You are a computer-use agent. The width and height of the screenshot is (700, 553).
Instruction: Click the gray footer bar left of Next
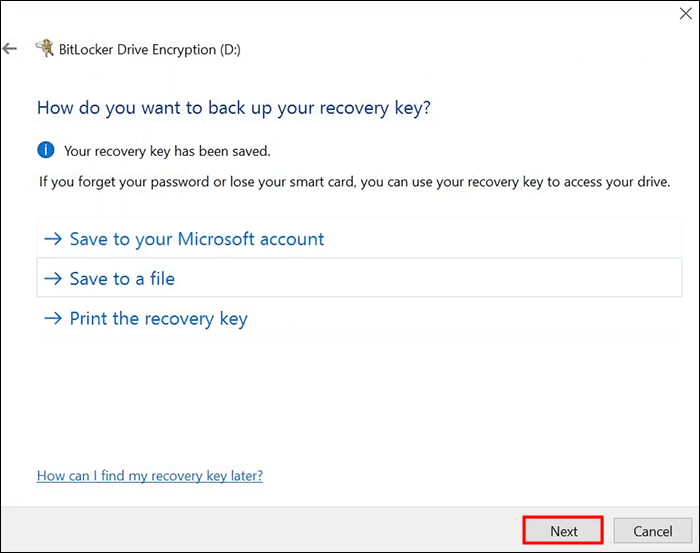(260, 530)
